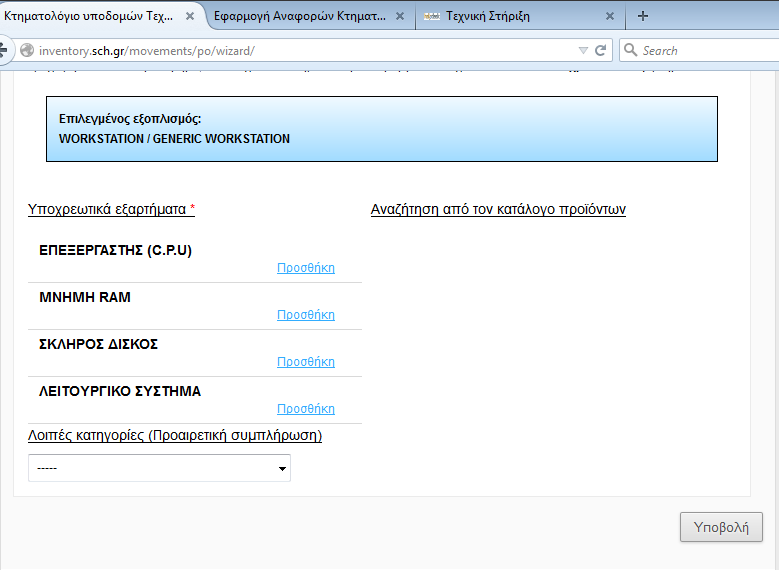The image size is (779, 570).
Task: Click the Υποχρεωτικά εξαρτήματα heading
Action: pos(111,209)
